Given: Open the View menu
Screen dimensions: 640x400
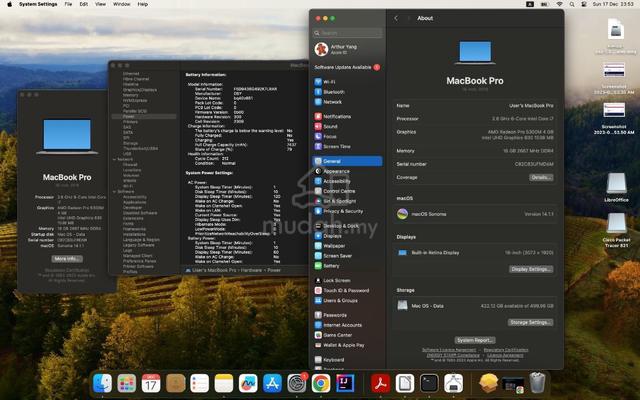Looking at the screenshot, I should (100, 4).
